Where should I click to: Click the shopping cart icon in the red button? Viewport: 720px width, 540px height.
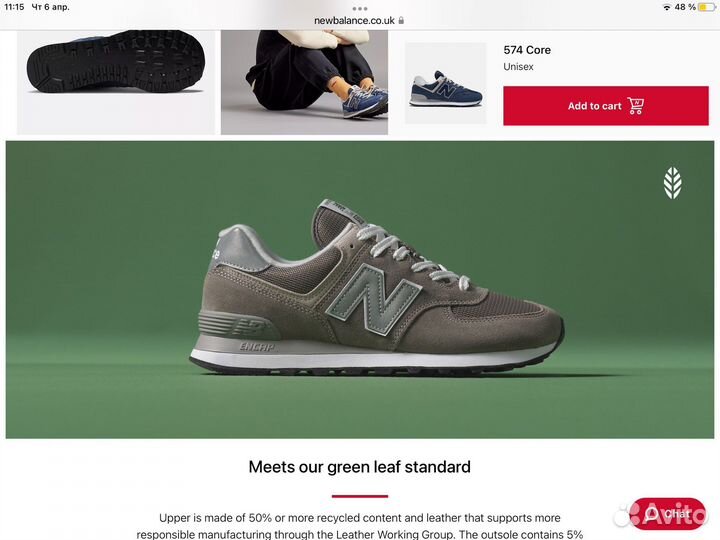[x=636, y=106]
